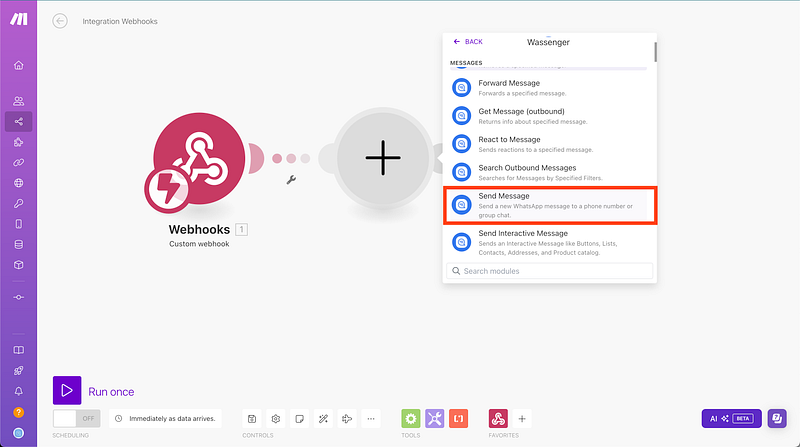The image size is (800, 447).
Task: Open the green Flow control tools icon
Action: (x=410, y=419)
